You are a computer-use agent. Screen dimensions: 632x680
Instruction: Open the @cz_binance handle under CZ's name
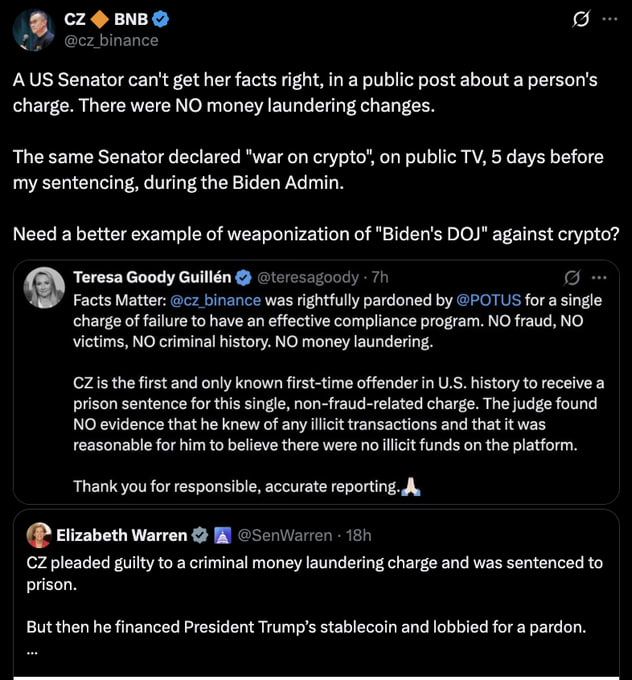pos(112,41)
